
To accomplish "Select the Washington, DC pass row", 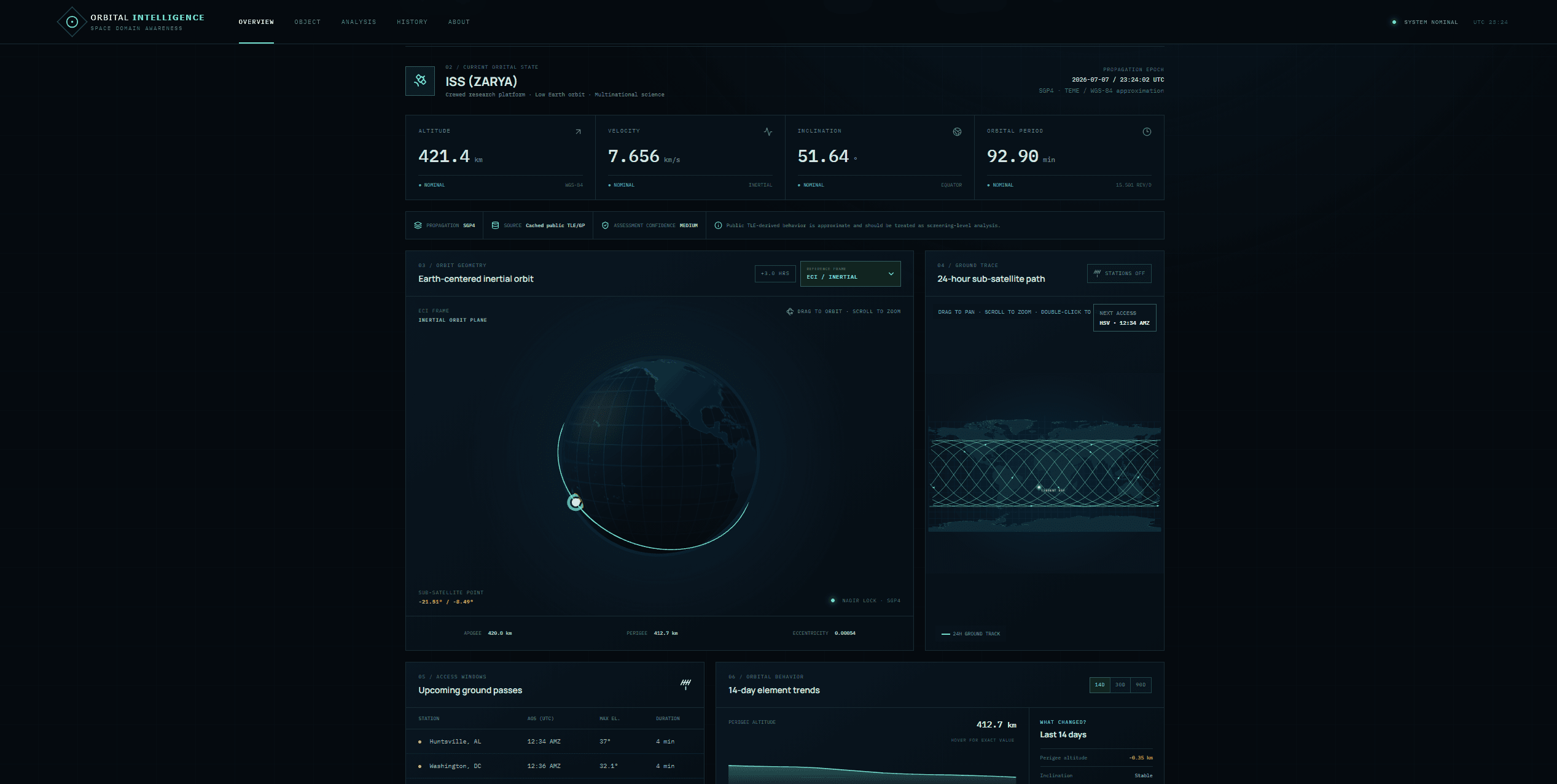I will (555, 766).
